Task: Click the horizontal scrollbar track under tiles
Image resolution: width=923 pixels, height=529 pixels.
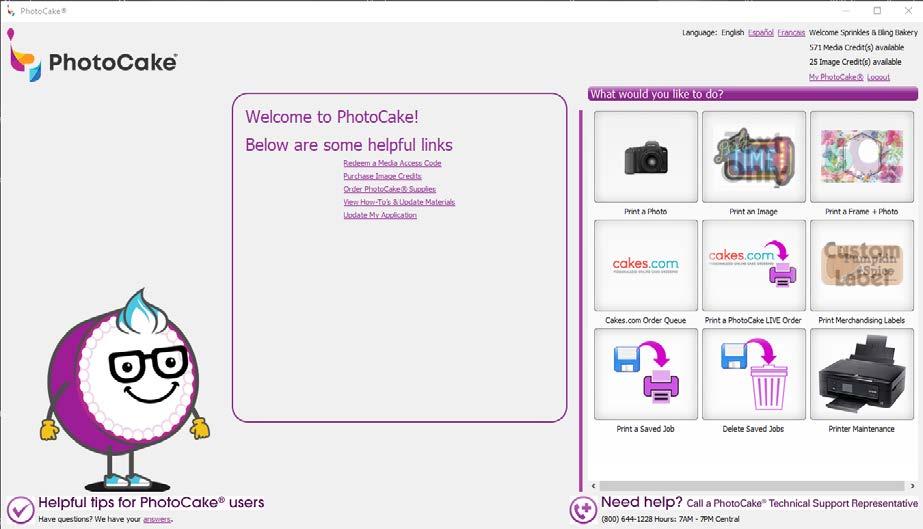Action: [x=752, y=486]
